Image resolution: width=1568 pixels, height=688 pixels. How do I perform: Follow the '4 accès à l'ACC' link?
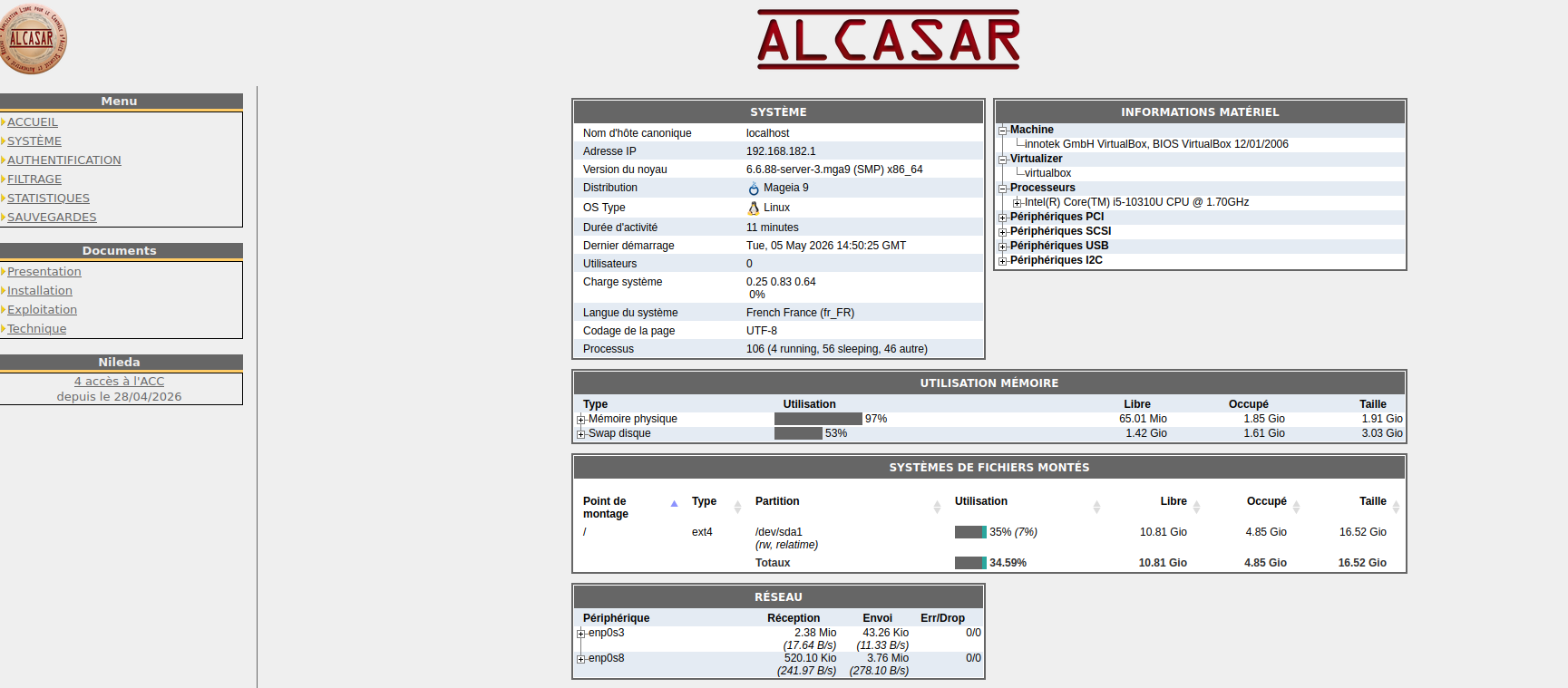119,381
